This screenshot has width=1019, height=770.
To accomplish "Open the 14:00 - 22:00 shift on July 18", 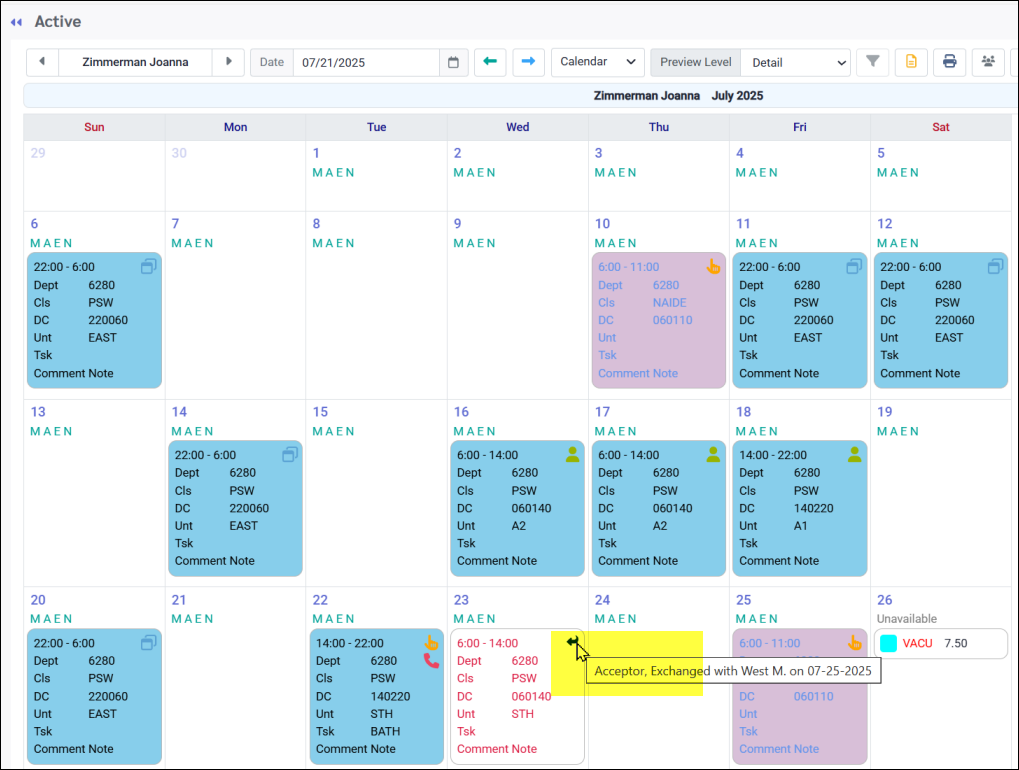I will tap(799, 508).
